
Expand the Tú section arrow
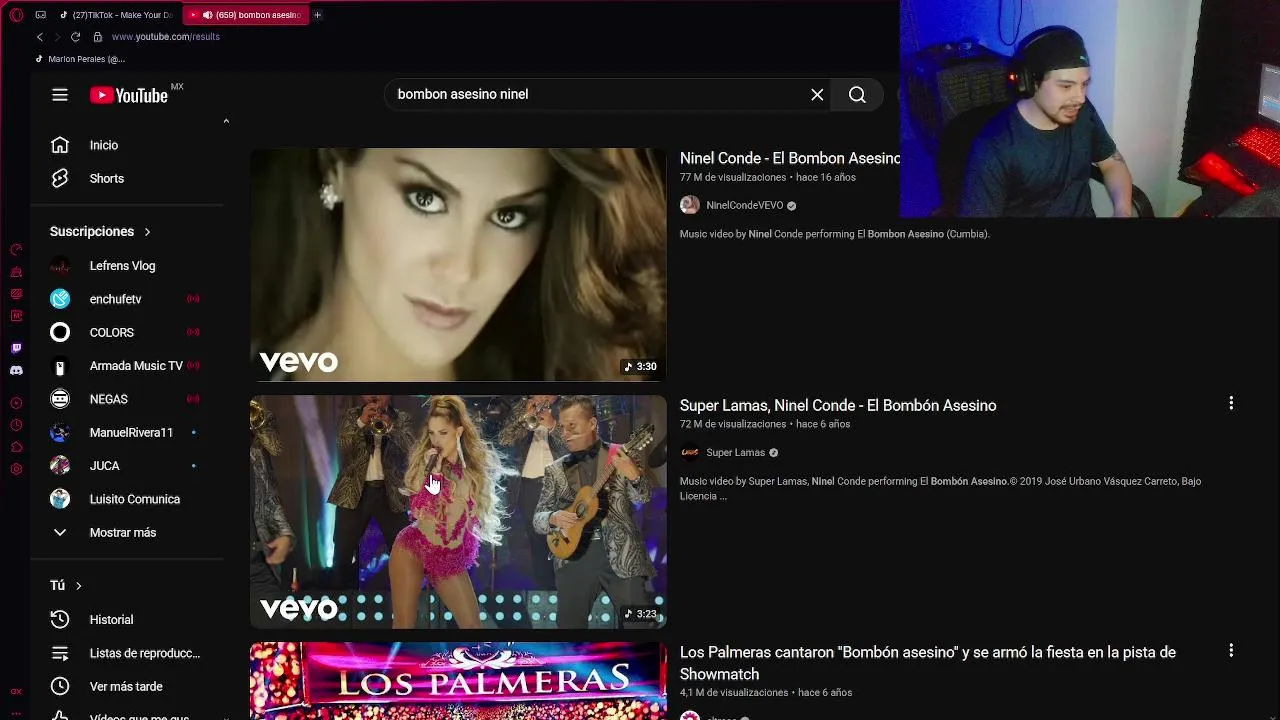click(x=78, y=585)
